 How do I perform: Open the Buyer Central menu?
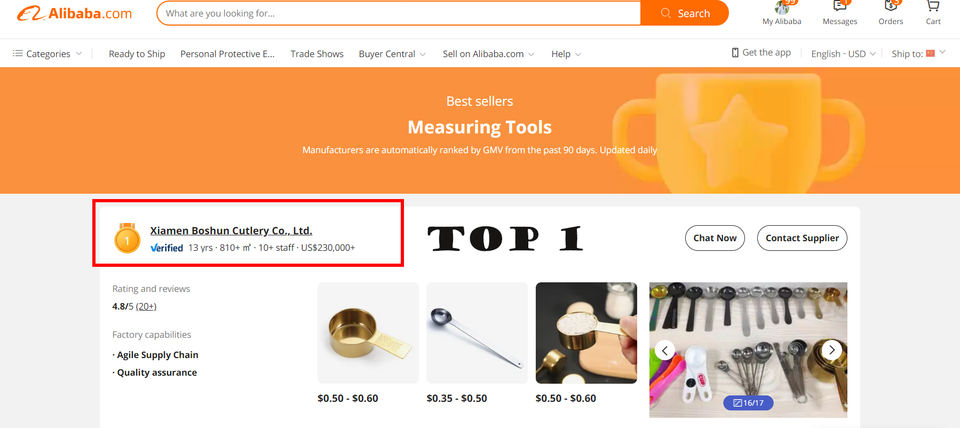coord(392,54)
